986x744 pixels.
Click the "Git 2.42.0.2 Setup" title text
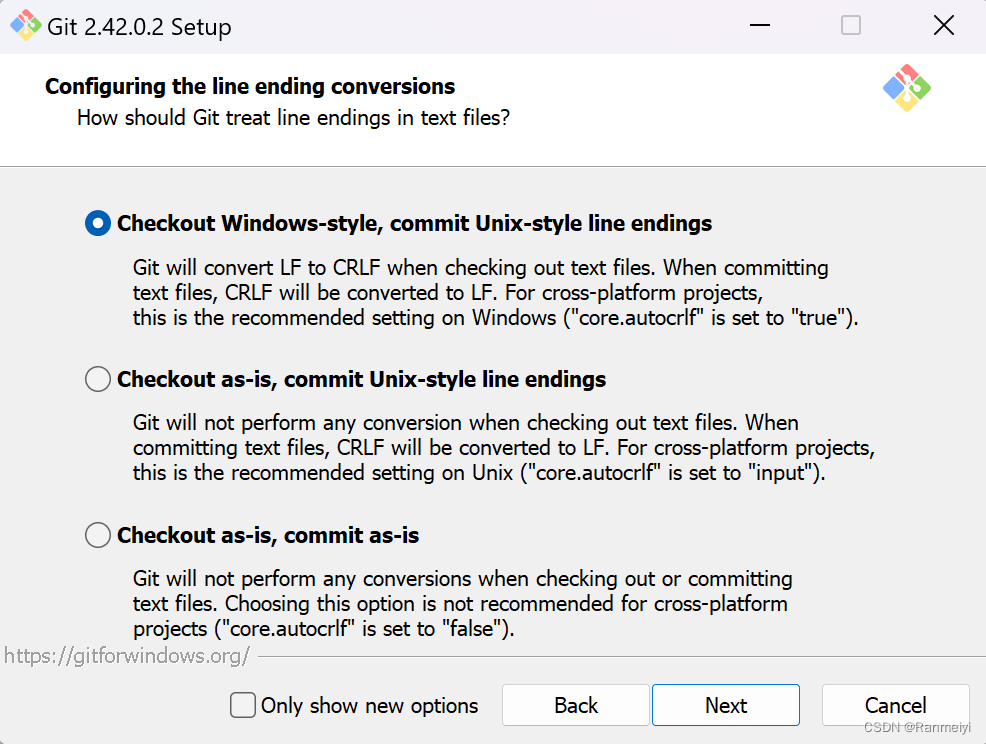pyautogui.click(x=139, y=27)
